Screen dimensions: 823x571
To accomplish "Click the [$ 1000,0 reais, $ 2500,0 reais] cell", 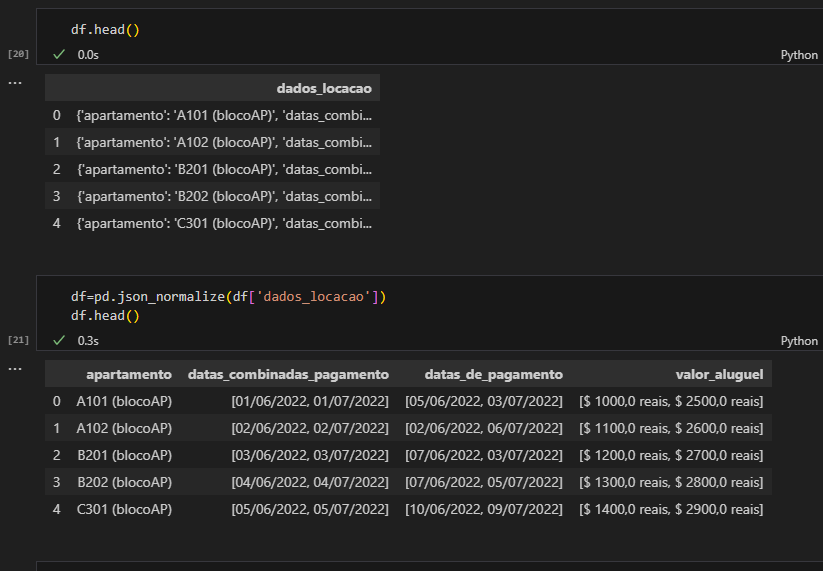I will [x=671, y=401].
